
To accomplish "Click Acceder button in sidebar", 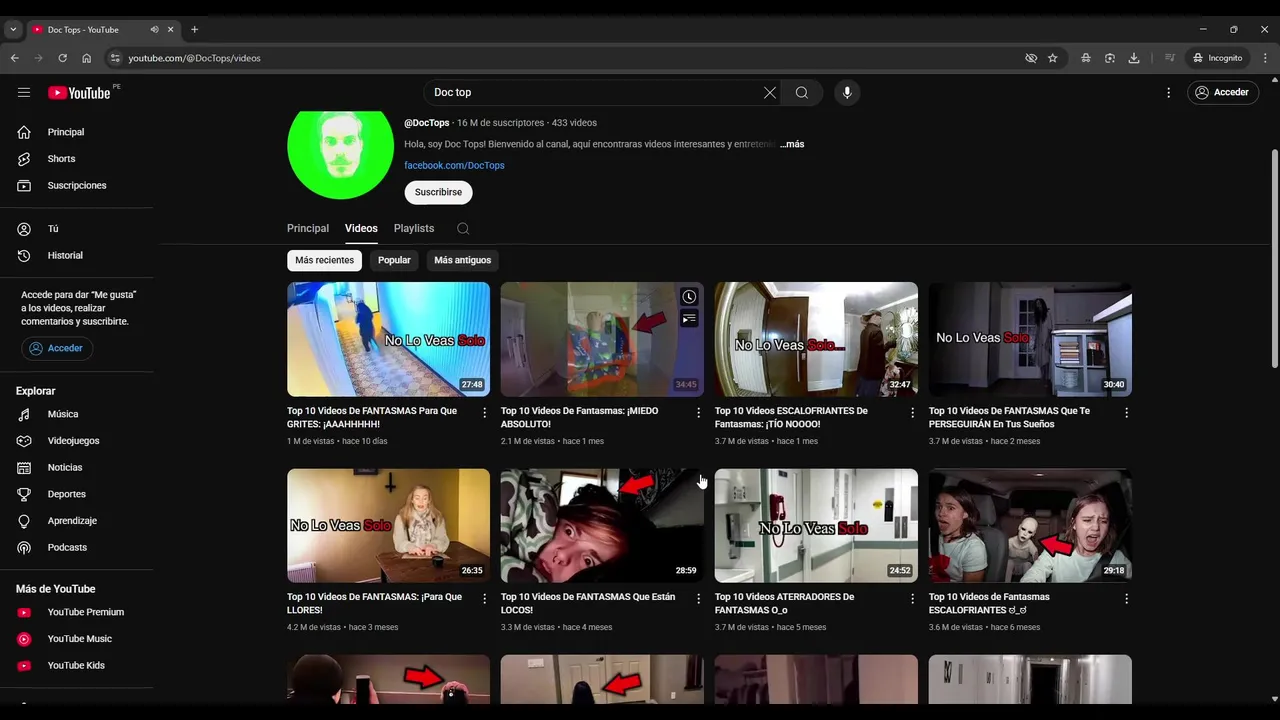I will coord(57,348).
